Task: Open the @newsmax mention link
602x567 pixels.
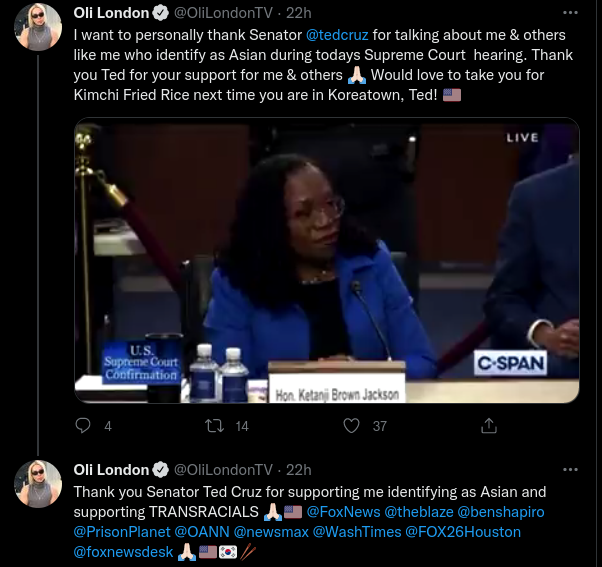Action: (271, 532)
